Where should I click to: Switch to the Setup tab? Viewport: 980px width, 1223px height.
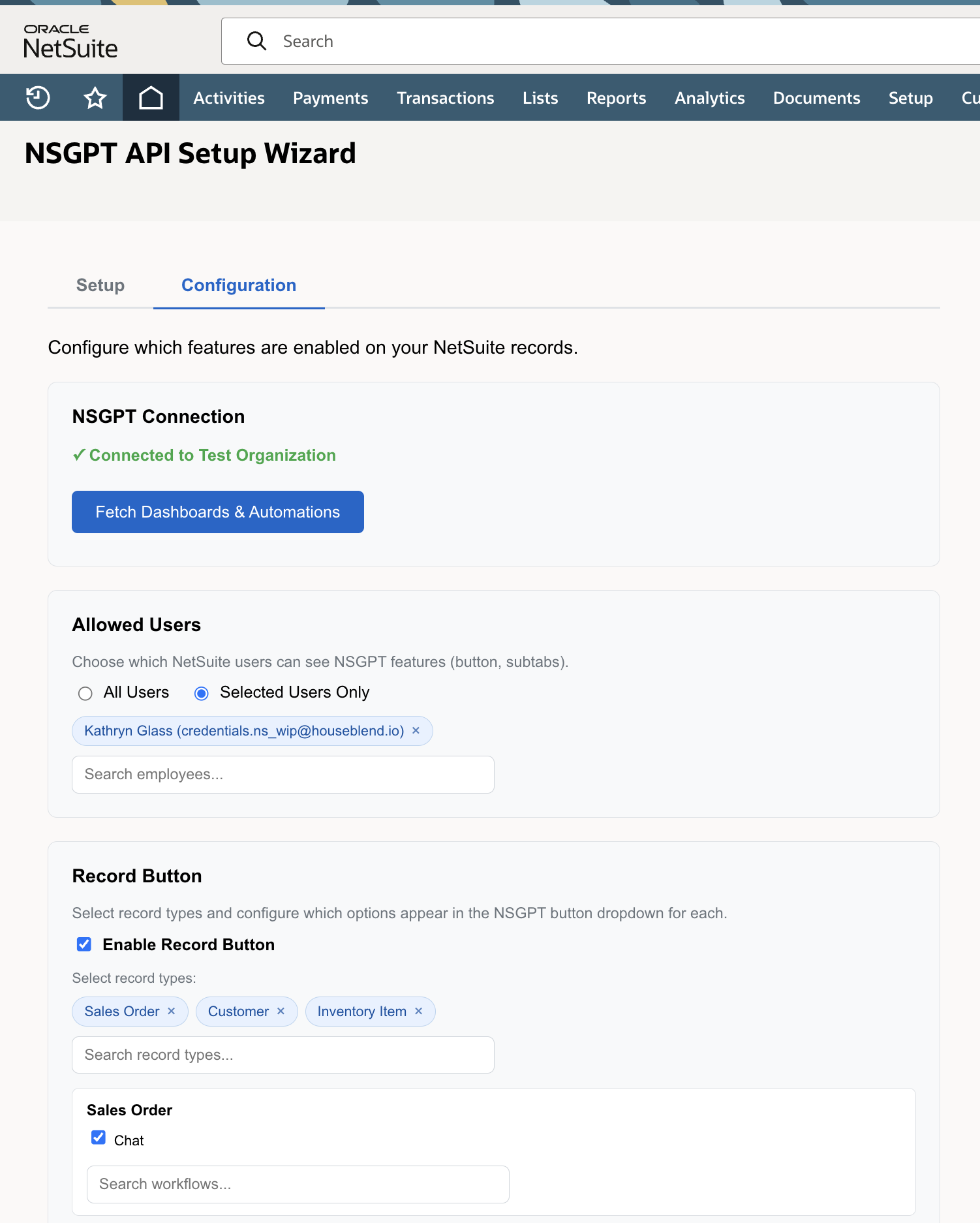(100, 285)
